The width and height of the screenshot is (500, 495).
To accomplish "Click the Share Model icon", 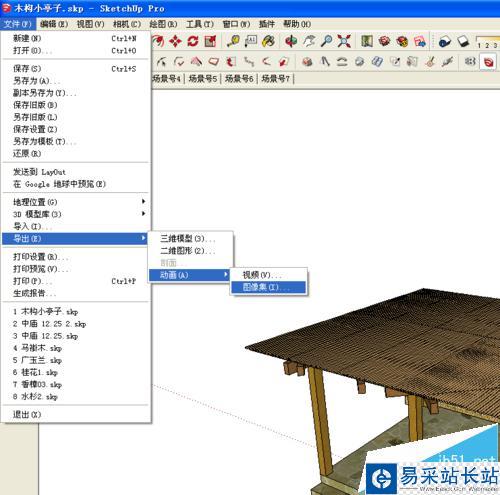I will click(x=402, y=41).
